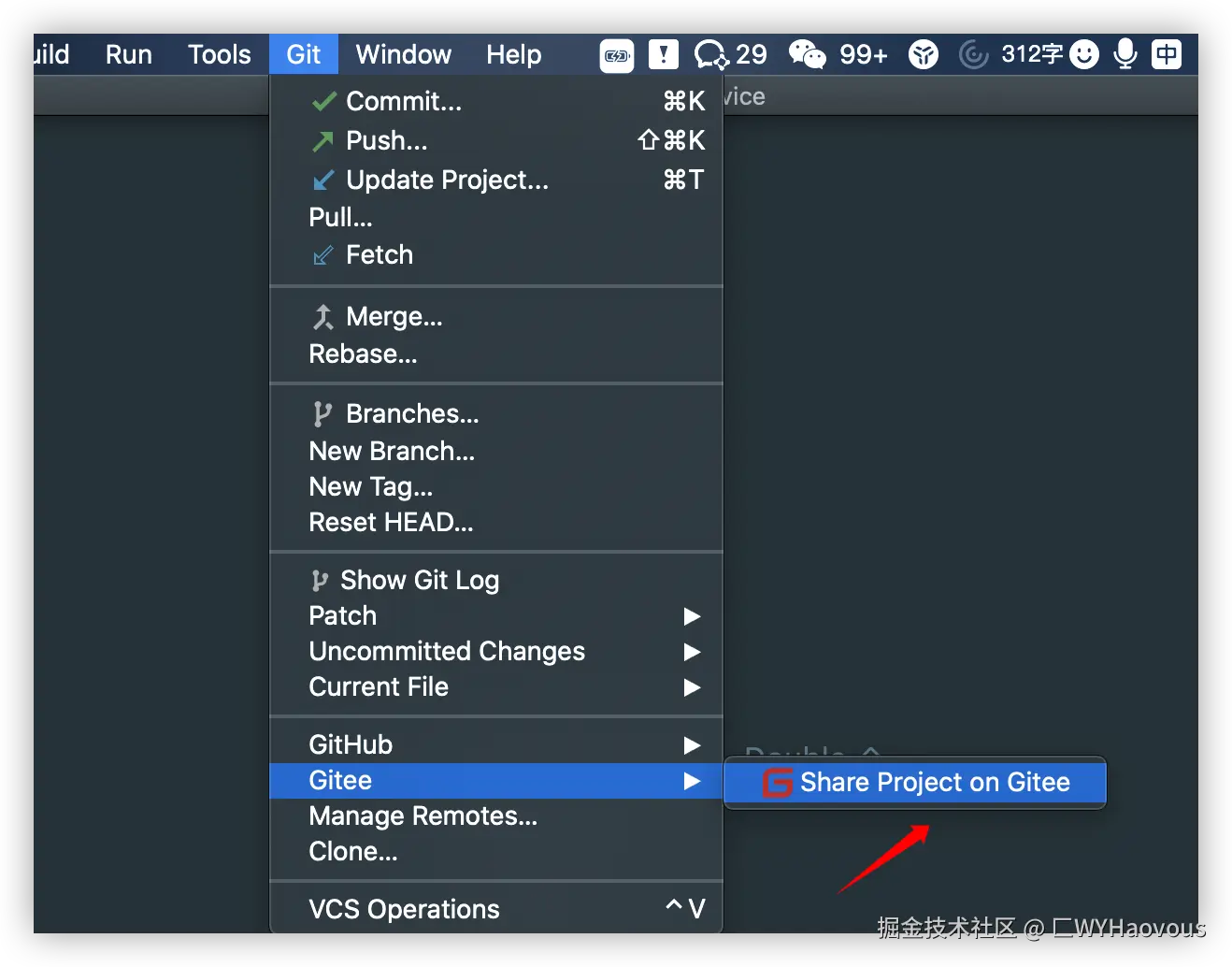1232x967 pixels.
Task: Open VCS Operations popup entry
Action: tap(404, 909)
